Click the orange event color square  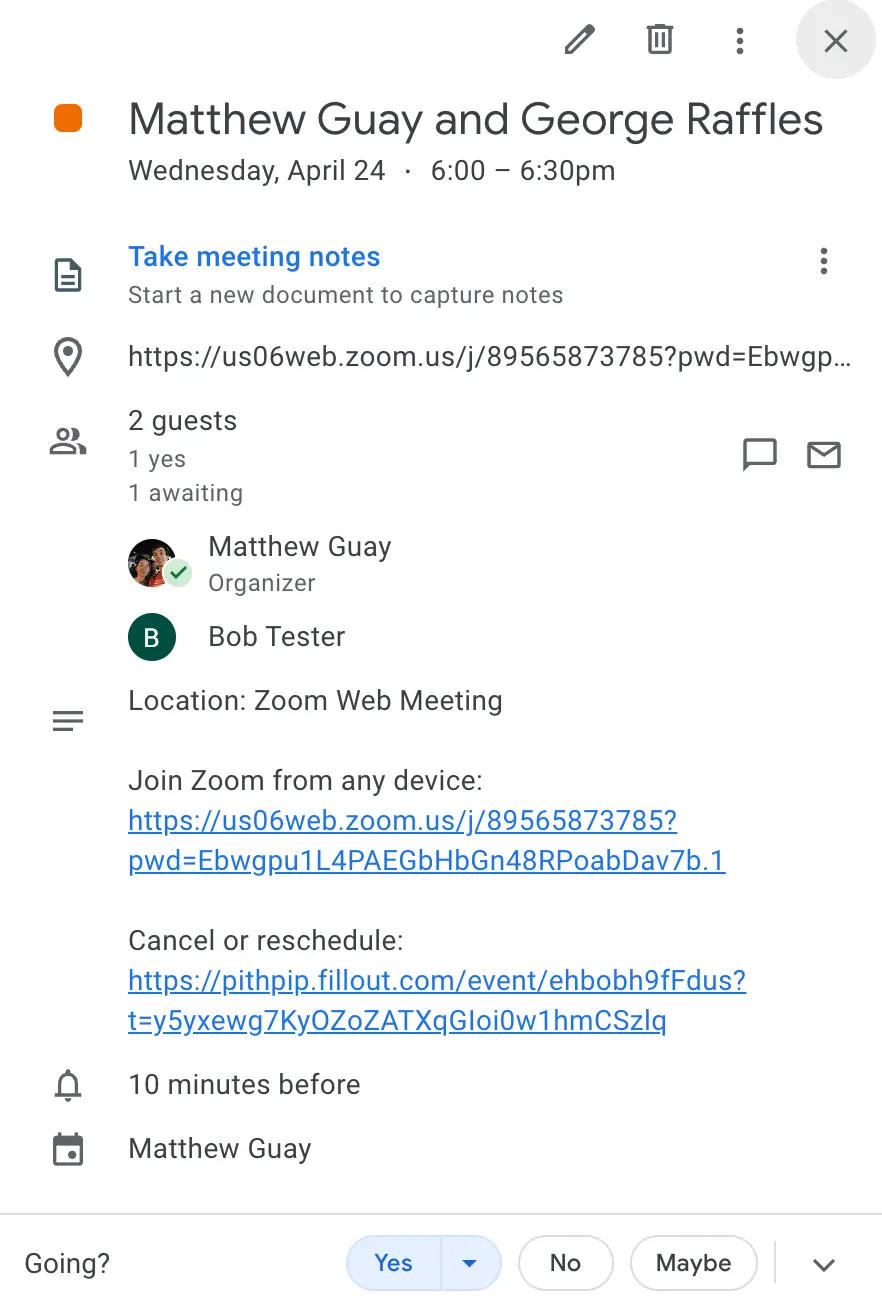coord(68,119)
